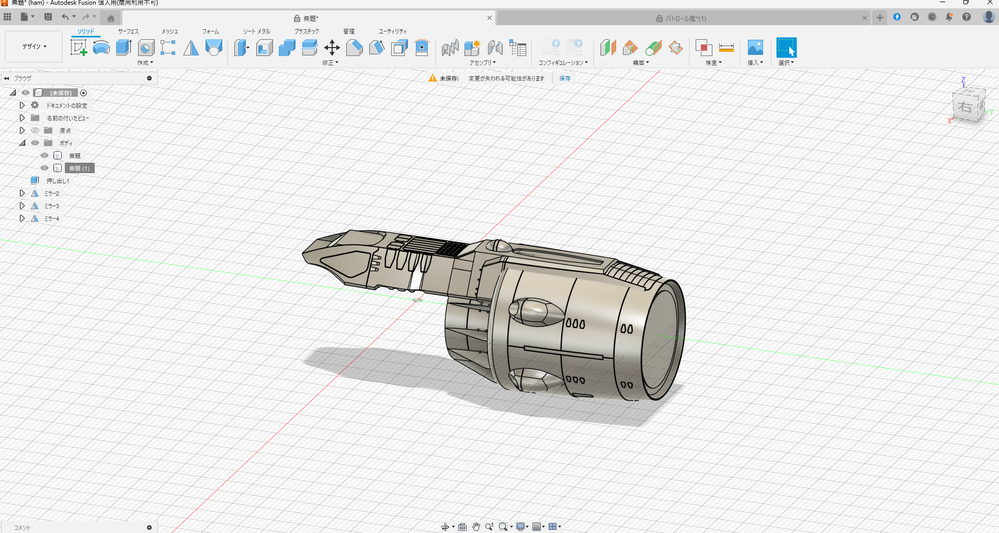This screenshot has width=999, height=533.
Task: Open the 検査 dropdown menu
Action: (x=713, y=63)
